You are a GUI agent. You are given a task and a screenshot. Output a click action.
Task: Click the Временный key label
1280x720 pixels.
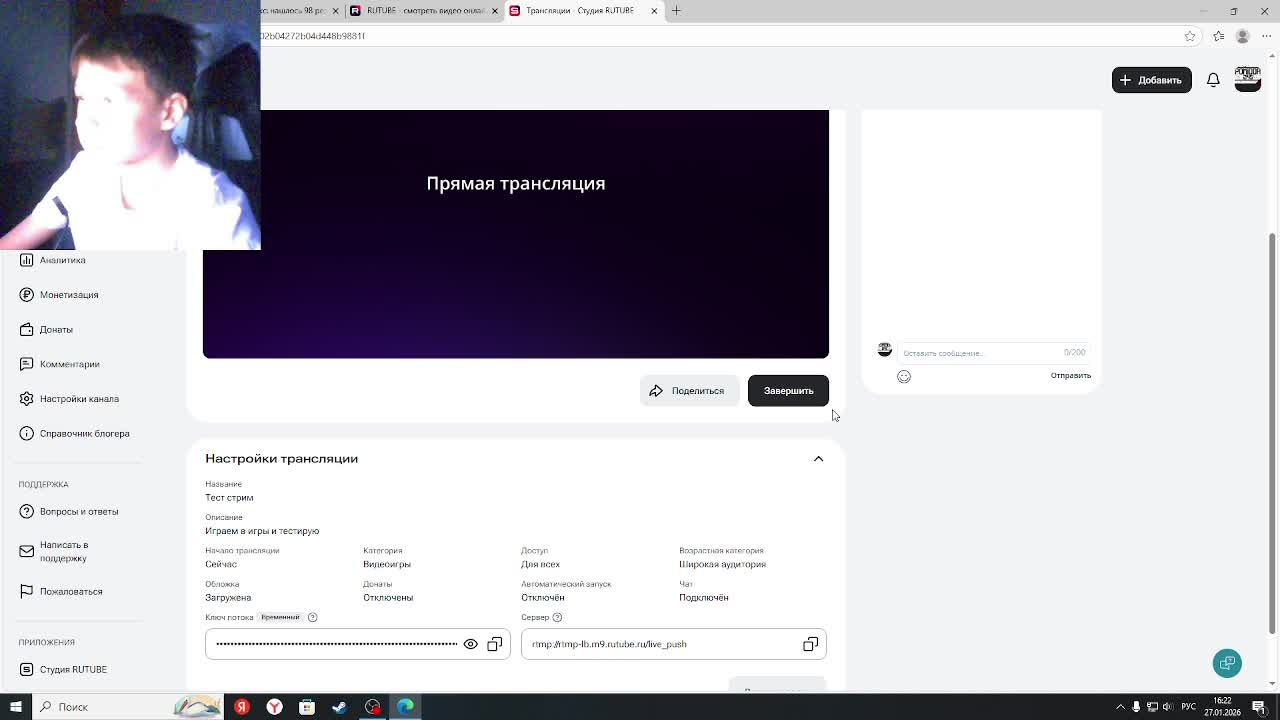tap(280, 617)
